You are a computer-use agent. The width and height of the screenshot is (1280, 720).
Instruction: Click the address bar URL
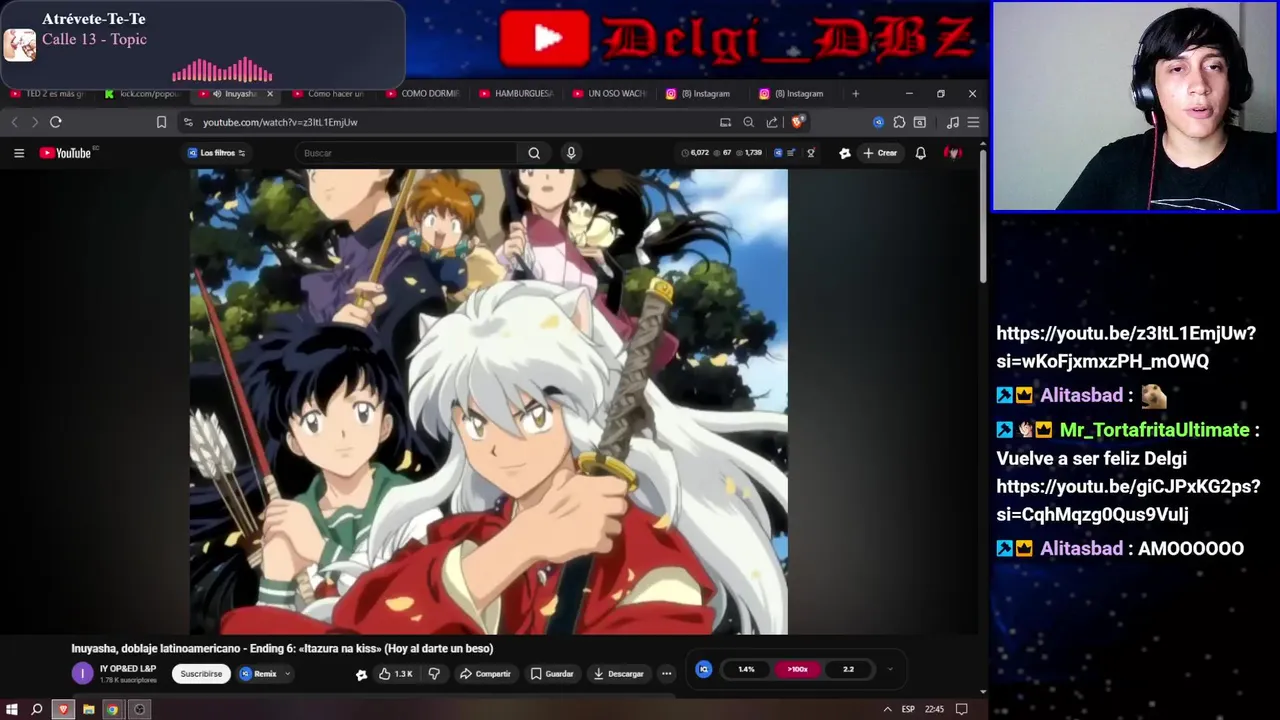[280, 122]
